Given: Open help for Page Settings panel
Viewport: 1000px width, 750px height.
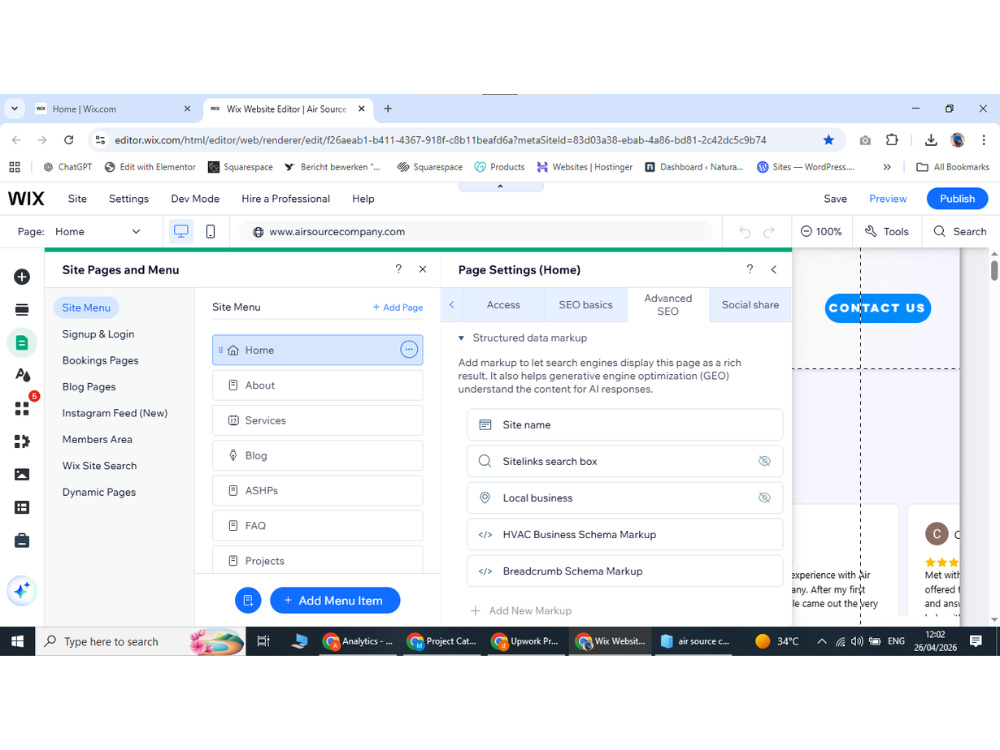Looking at the screenshot, I should pos(750,269).
